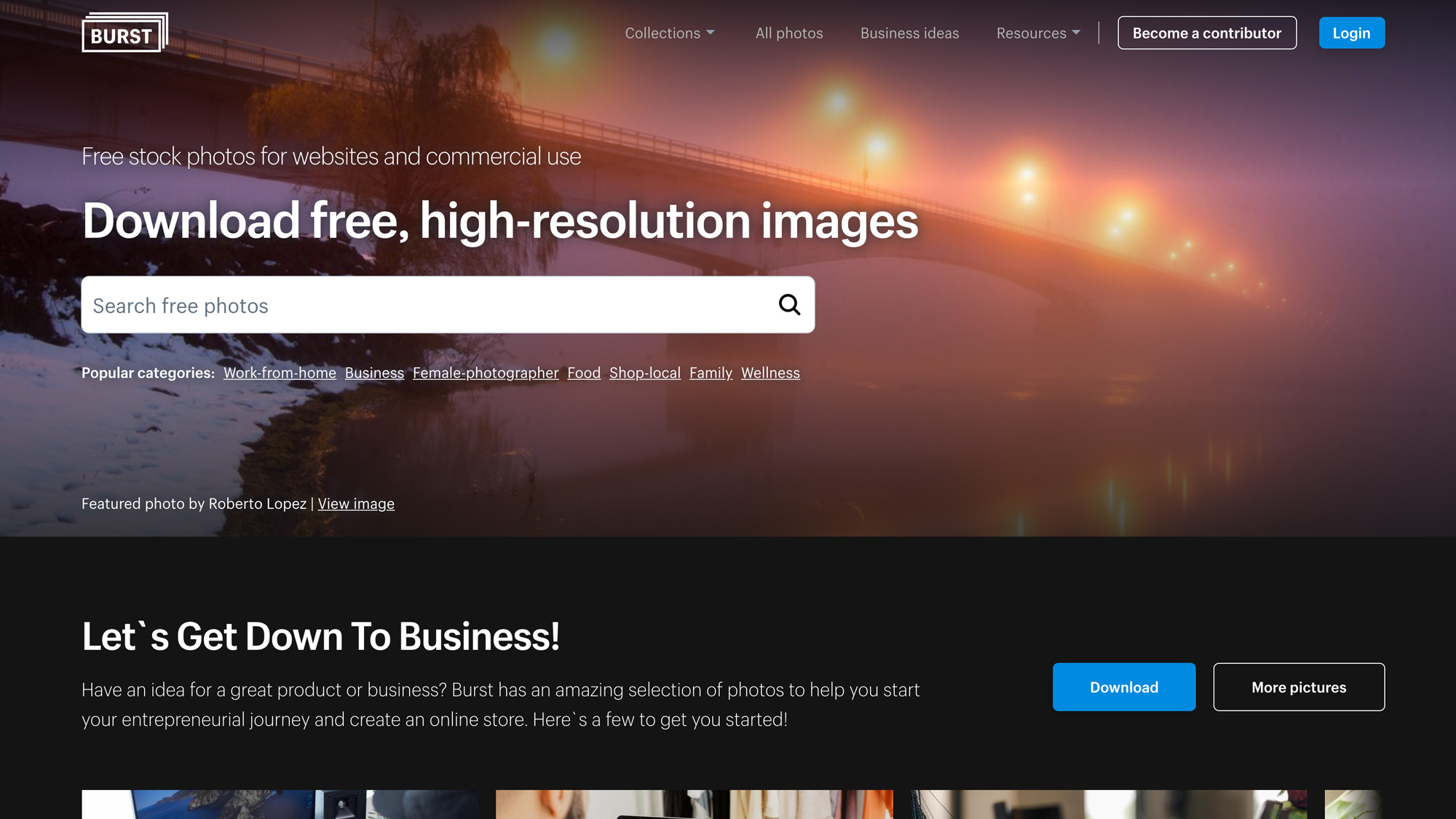
Task: Open the All photos page
Action: 788,33
